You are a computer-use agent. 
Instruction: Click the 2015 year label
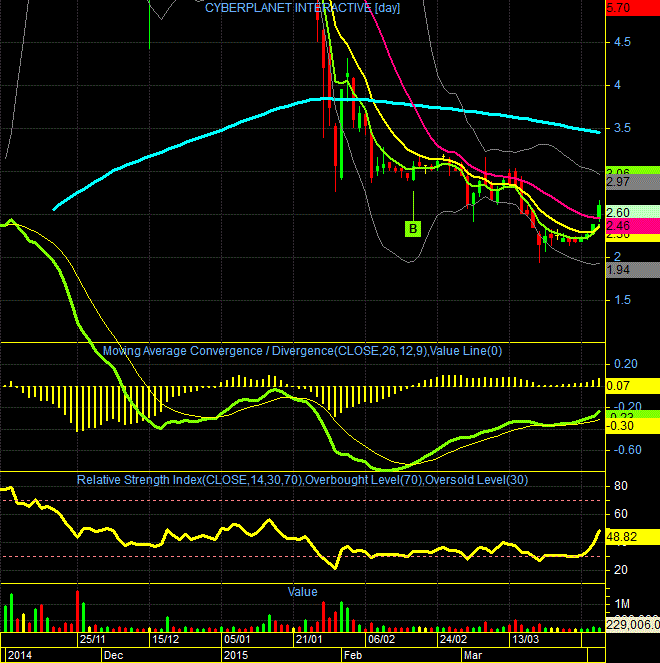pyautogui.click(x=236, y=655)
